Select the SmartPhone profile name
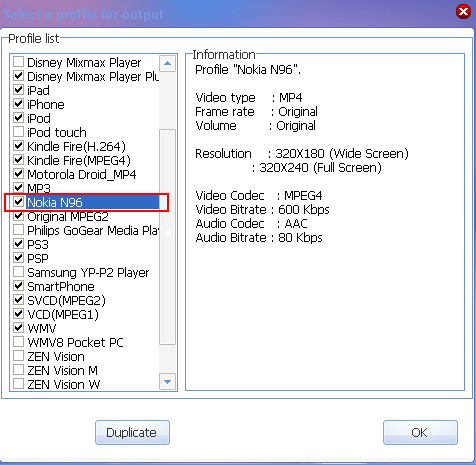 pyautogui.click(x=61, y=287)
